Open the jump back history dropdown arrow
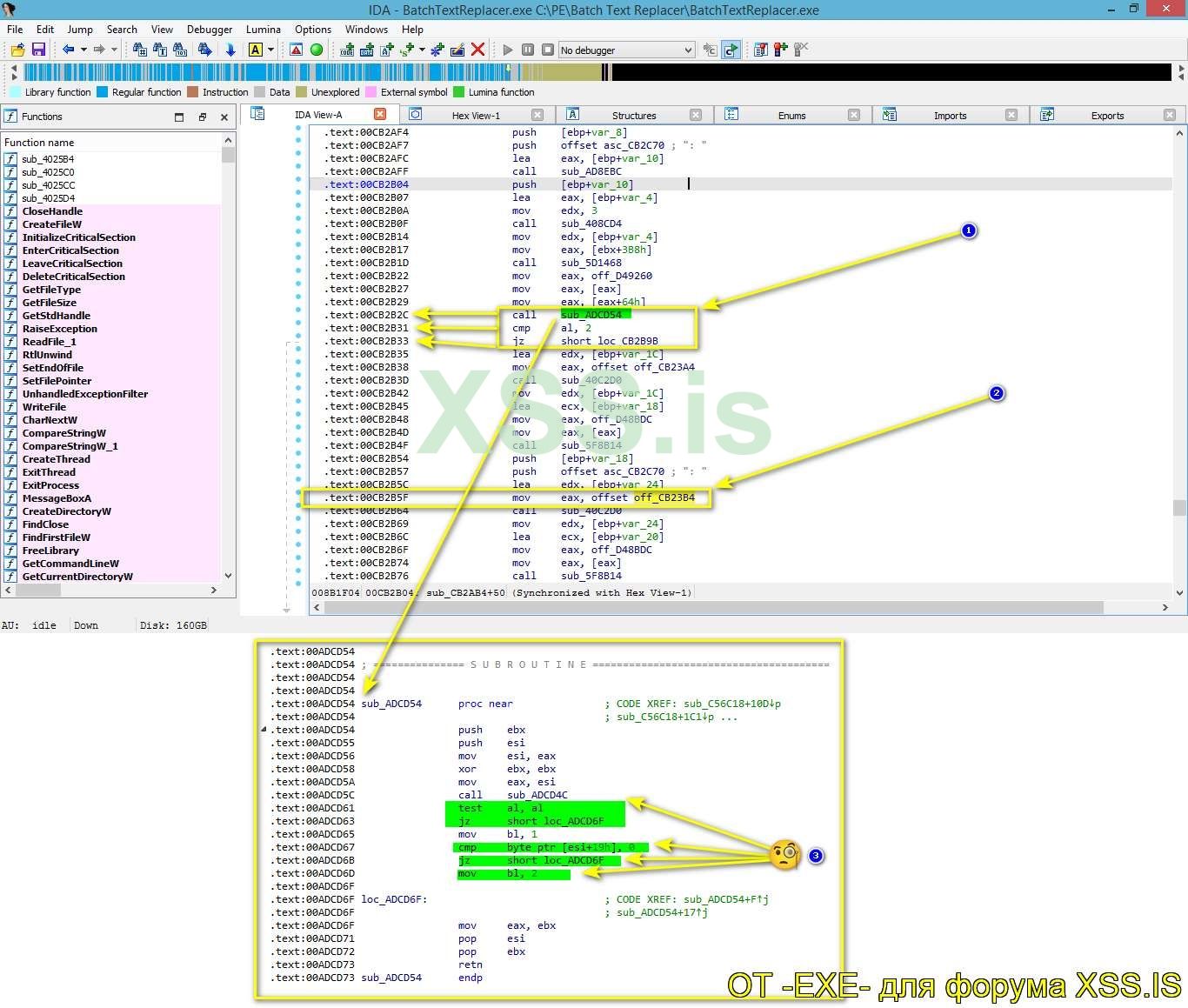Image resolution: width=1188 pixels, height=1008 pixels. coord(83,50)
